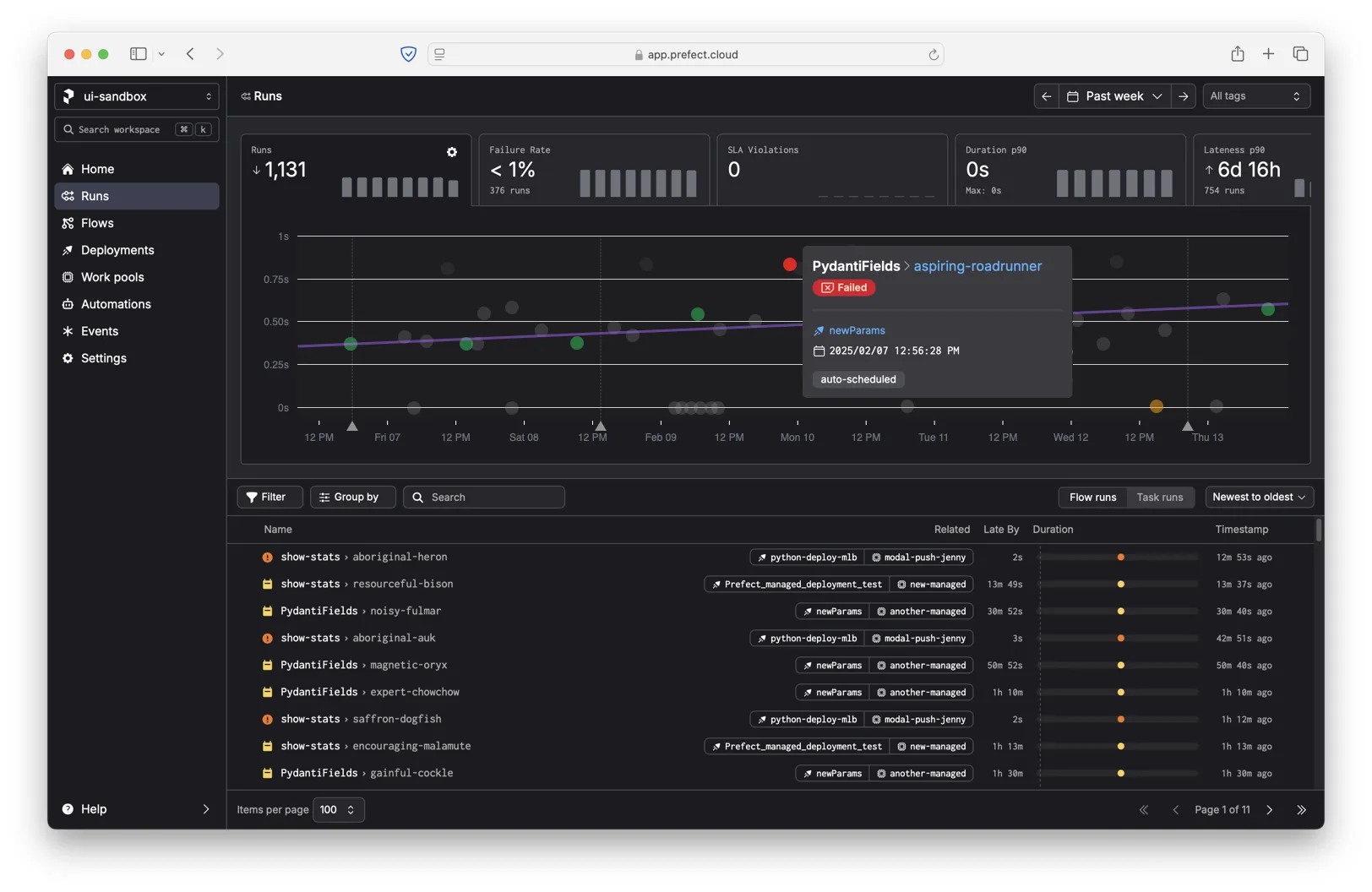The height and width of the screenshot is (892, 1372).
Task: Click the red failed run dot on chart
Action: 790,264
